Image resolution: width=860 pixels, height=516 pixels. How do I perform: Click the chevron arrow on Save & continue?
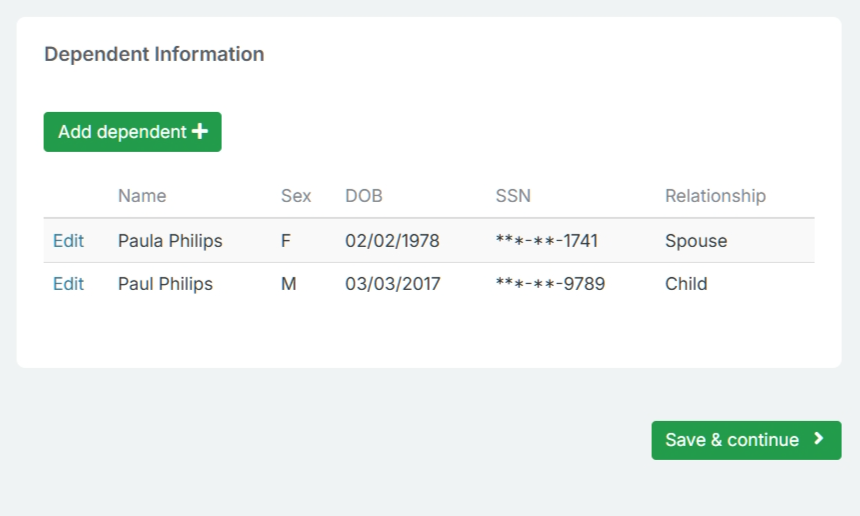819,439
